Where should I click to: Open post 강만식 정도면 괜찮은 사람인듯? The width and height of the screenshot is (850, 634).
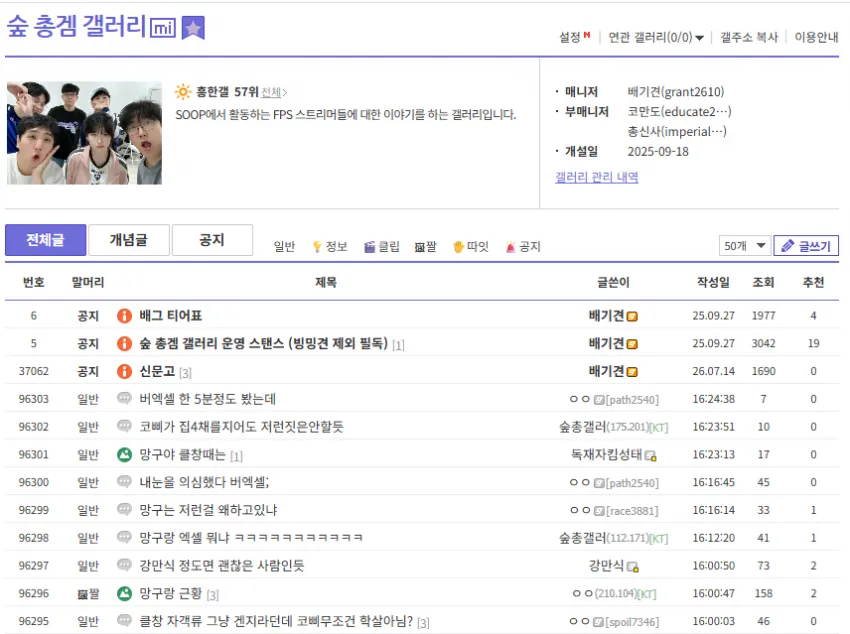pos(222,565)
